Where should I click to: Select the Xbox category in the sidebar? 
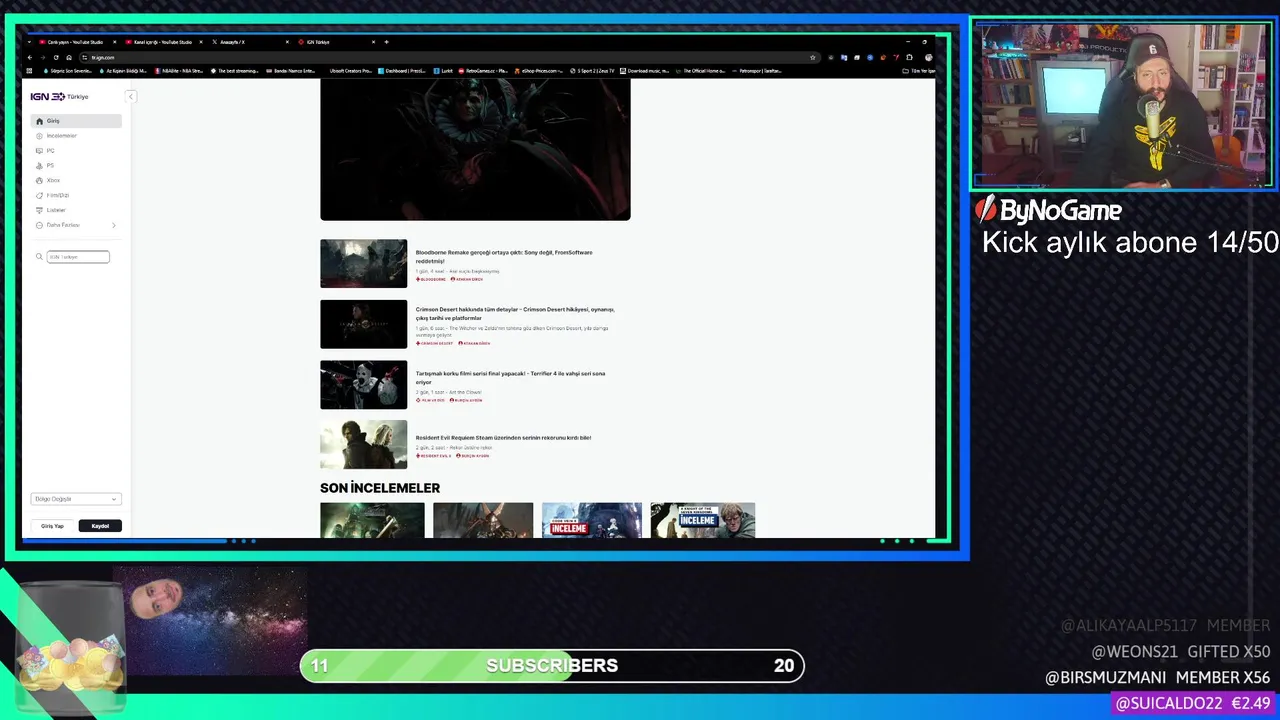click(x=76, y=181)
